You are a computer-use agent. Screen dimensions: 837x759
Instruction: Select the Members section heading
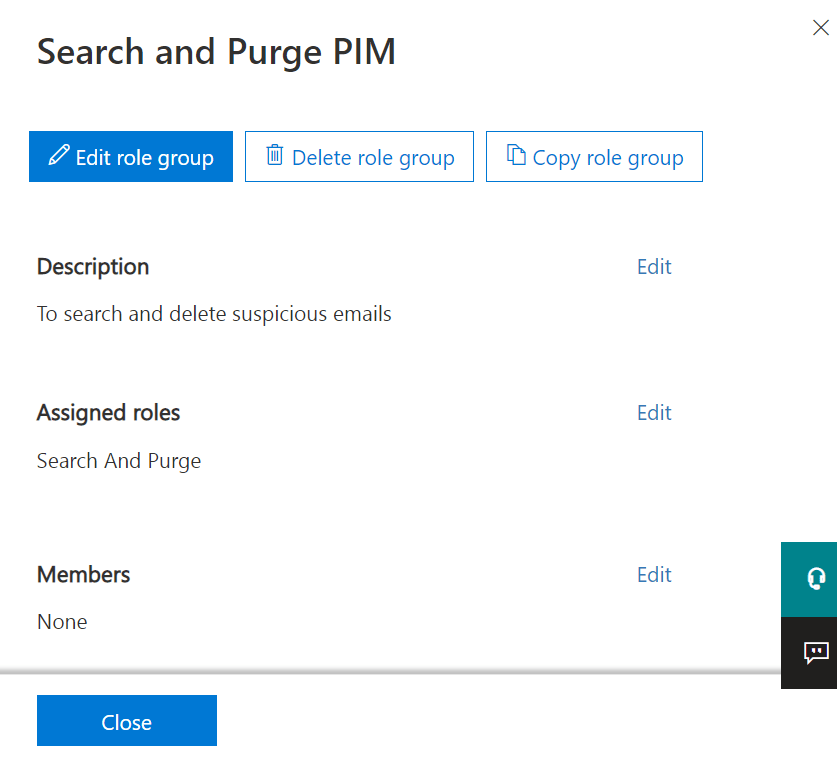83,575
